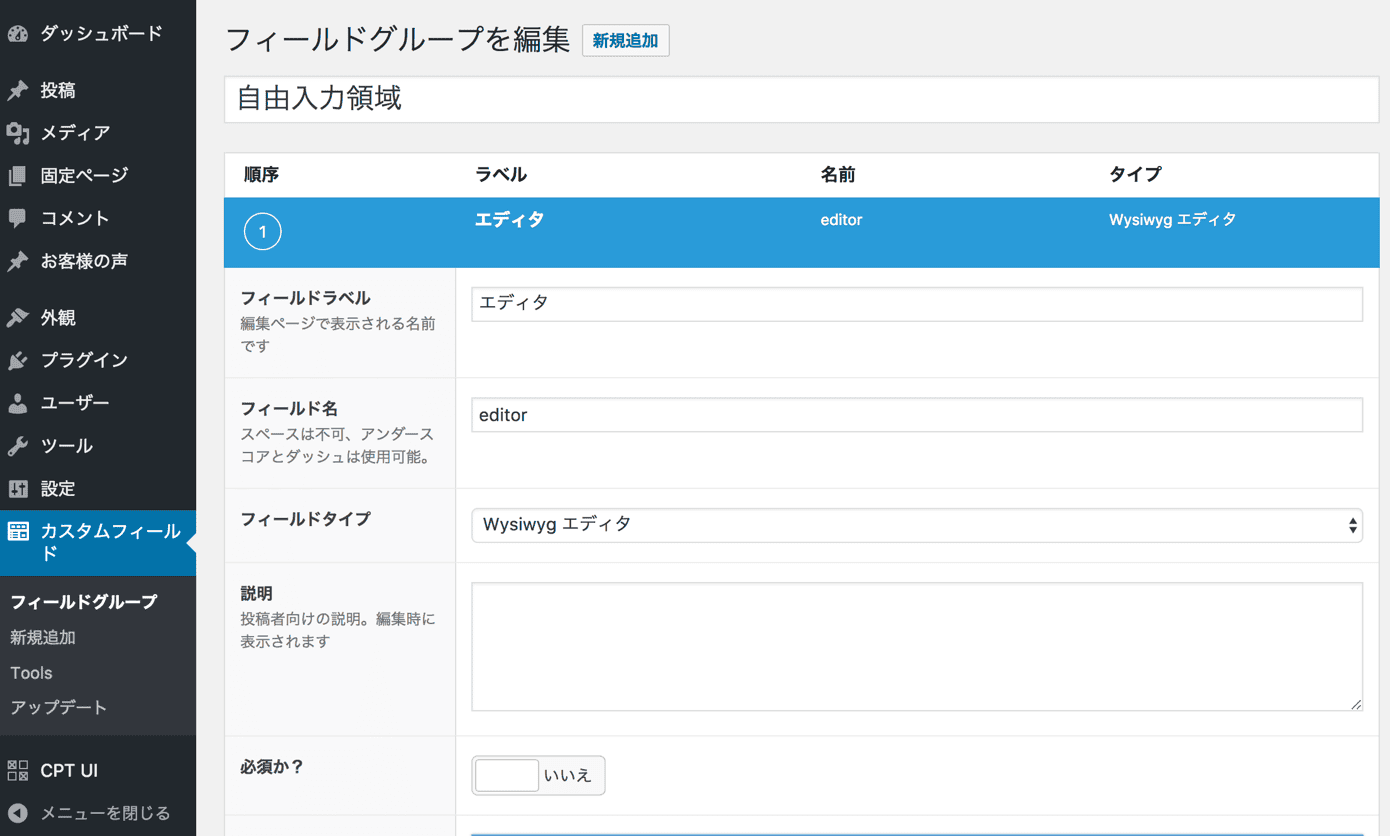Toggle the 必須か？ switch

pyautogui.click(x=538, y=775)
